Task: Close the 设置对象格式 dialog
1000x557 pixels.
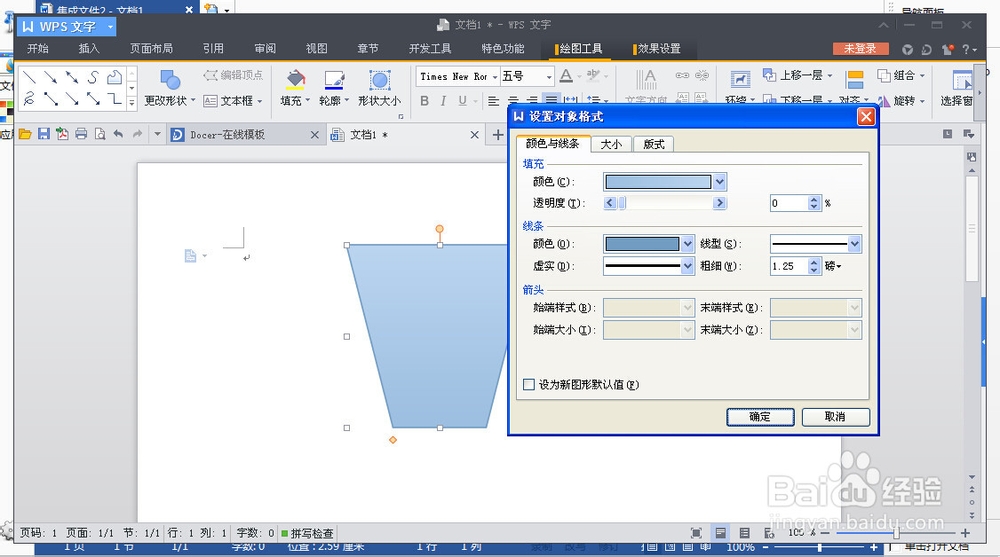Action: [865, 117]
